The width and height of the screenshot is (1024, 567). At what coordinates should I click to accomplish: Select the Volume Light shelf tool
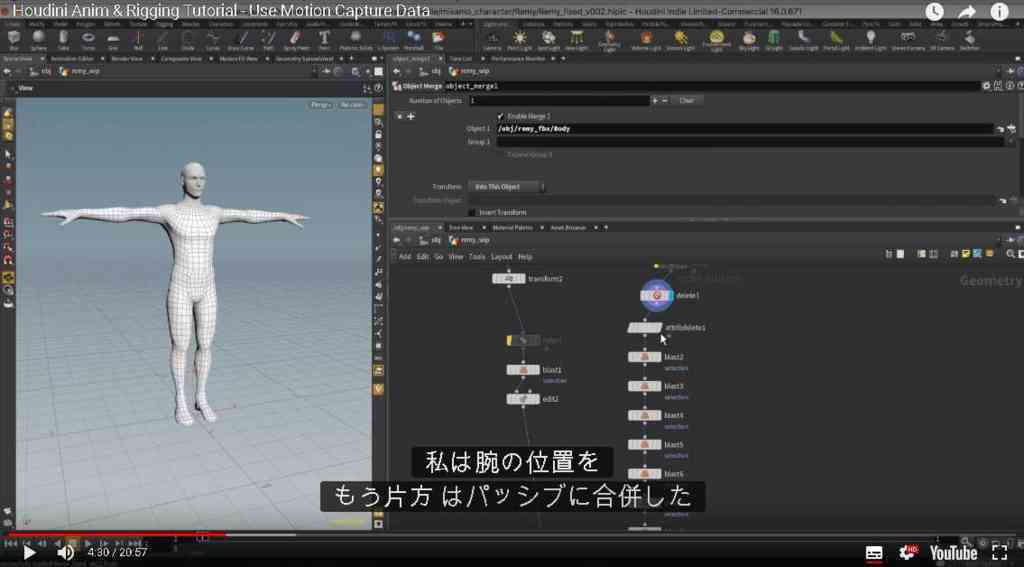coord(646,40)
